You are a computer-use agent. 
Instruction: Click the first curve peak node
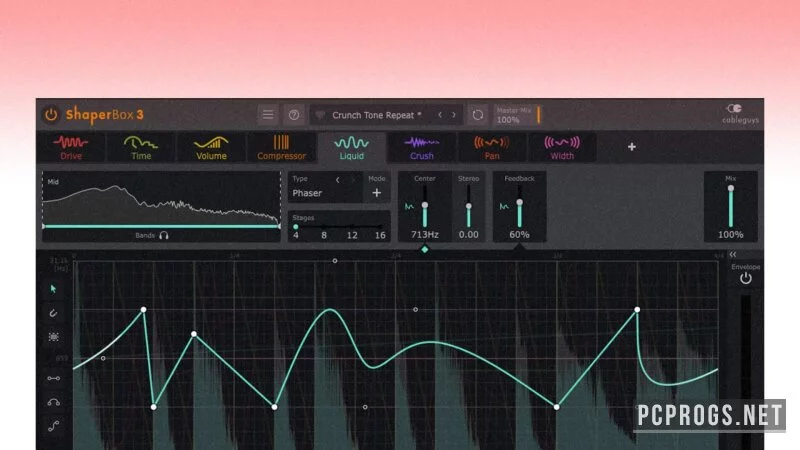click(143, 310)
